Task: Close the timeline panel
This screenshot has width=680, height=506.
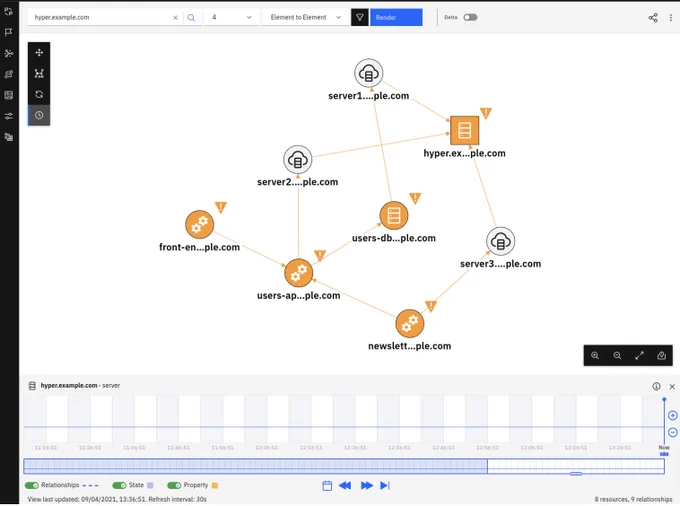Action: point(672,386)
